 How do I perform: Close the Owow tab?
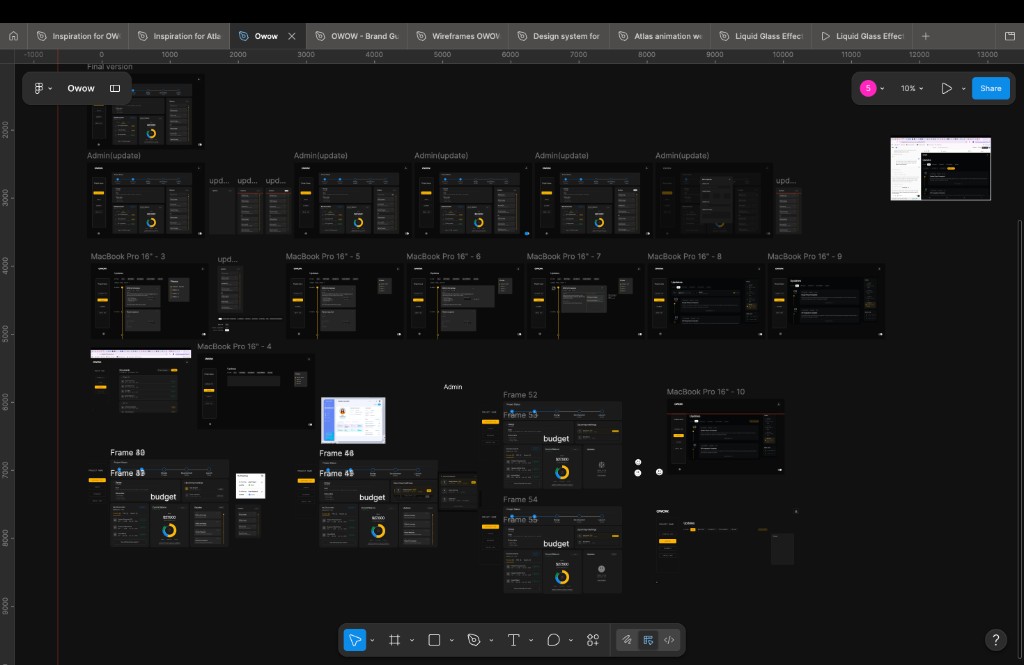[x=292, y=36]
